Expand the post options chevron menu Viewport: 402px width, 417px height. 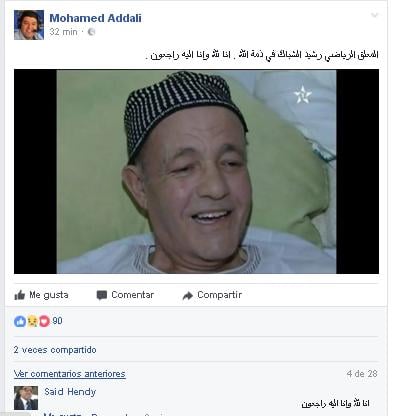(x=375, y=15)
